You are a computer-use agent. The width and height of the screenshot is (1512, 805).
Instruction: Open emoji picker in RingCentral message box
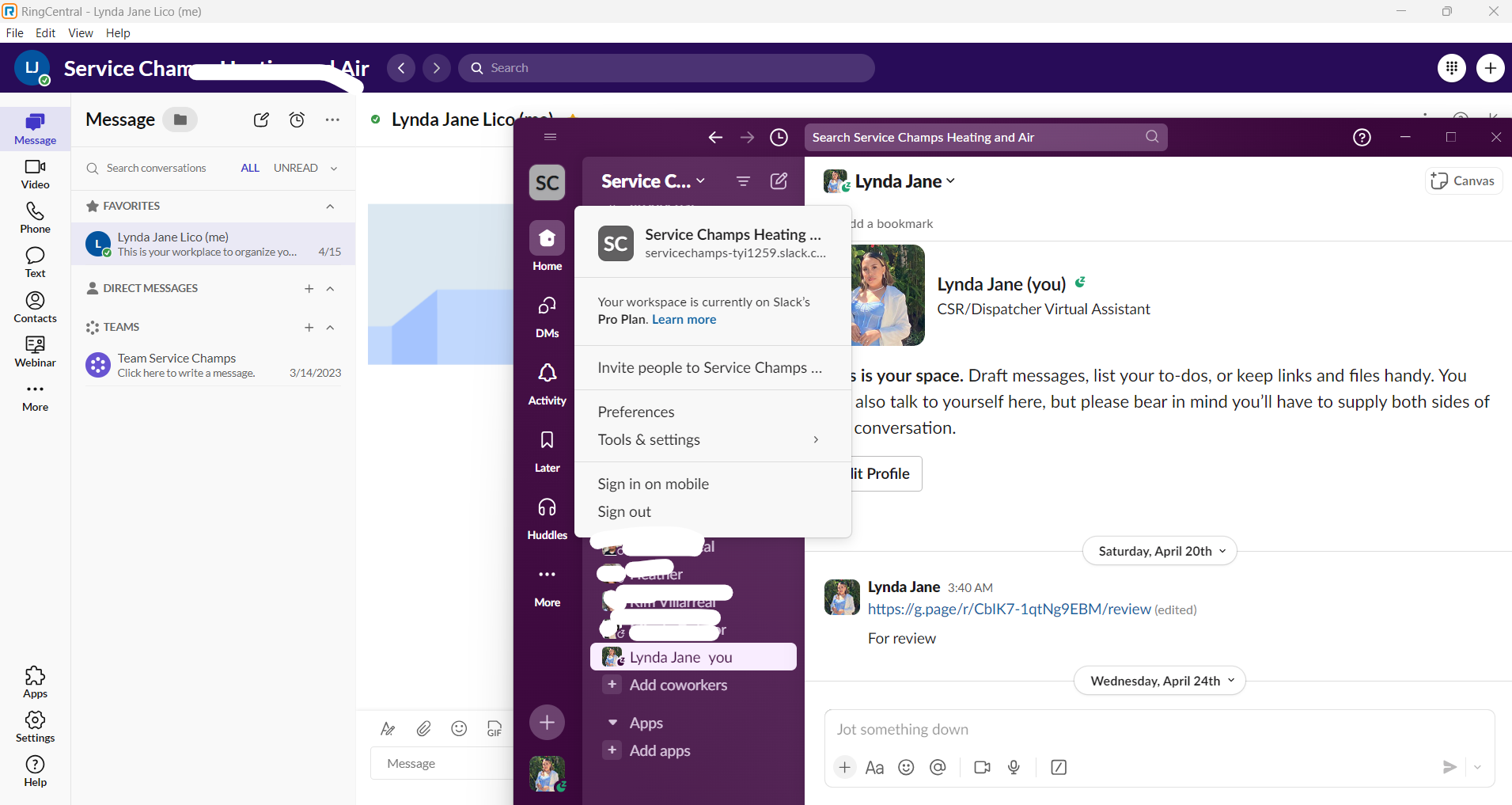click(x=459, y=728)
